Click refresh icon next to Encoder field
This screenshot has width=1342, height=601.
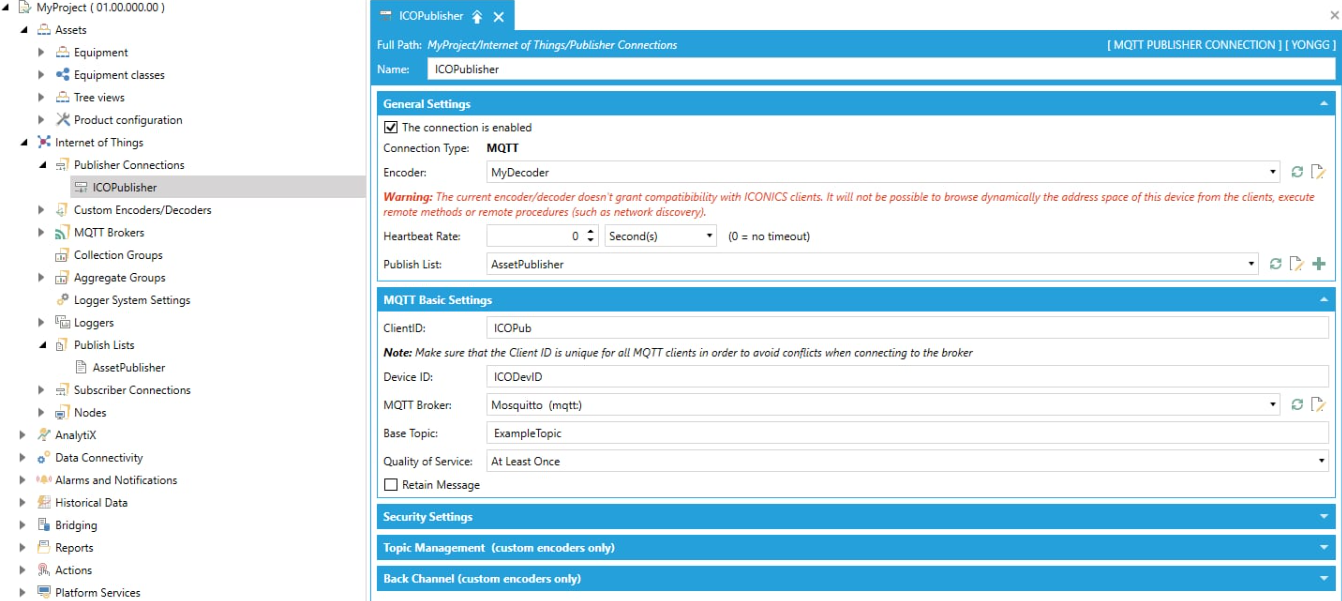pyautogui.click(x=1297, y=172)
